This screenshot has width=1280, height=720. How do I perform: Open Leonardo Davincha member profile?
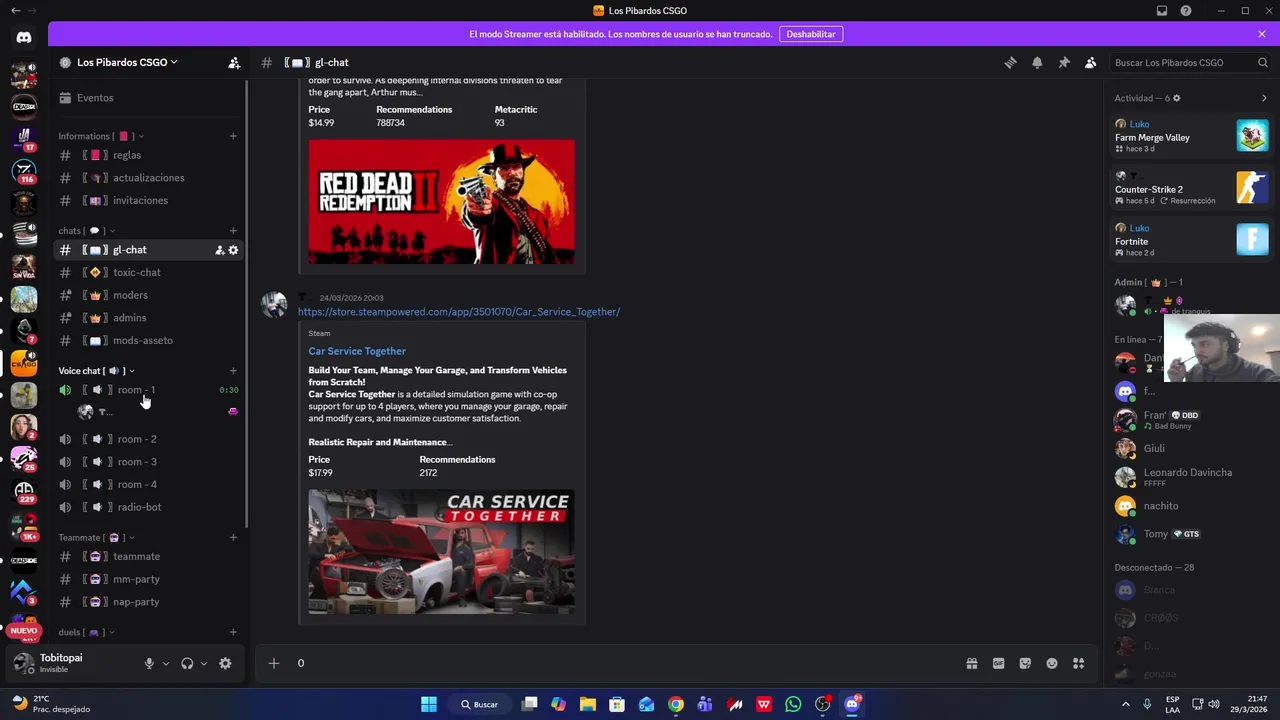pyautogui.click(x=1188, y=477)
